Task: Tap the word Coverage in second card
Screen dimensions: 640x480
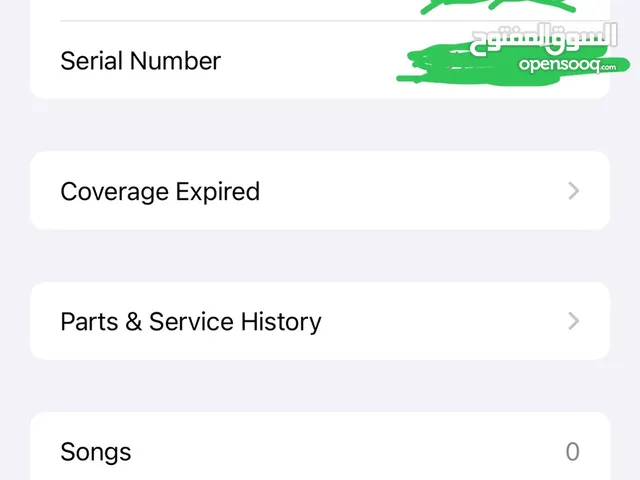Action: coord(115,191)
